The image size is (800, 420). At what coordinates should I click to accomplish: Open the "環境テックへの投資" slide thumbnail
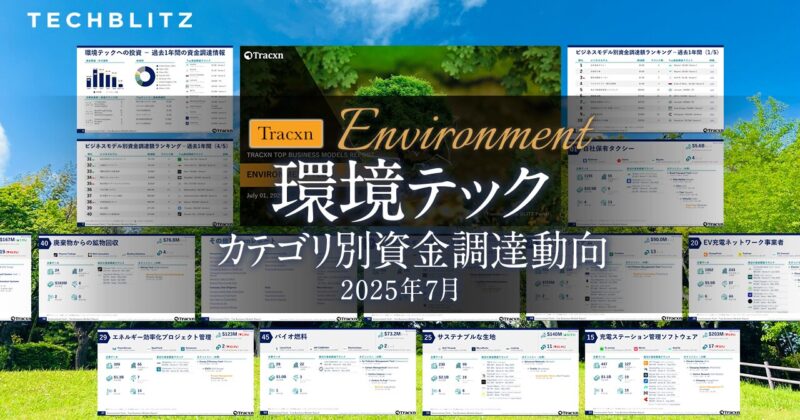click(155, 90)
